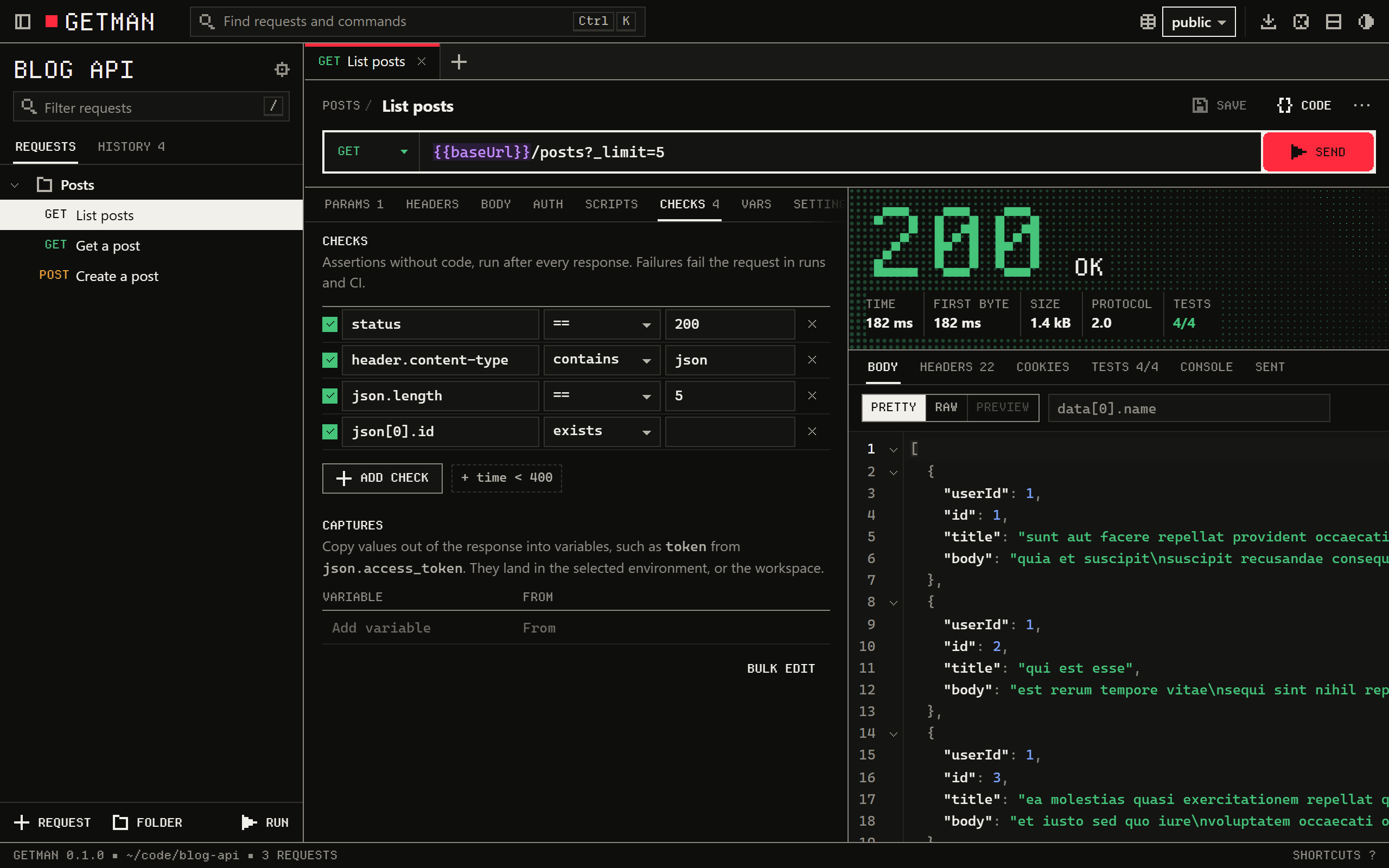This screenshot has width=1389, height=868.
Task: Click the search icon in command bar
Action: (207, 22)
